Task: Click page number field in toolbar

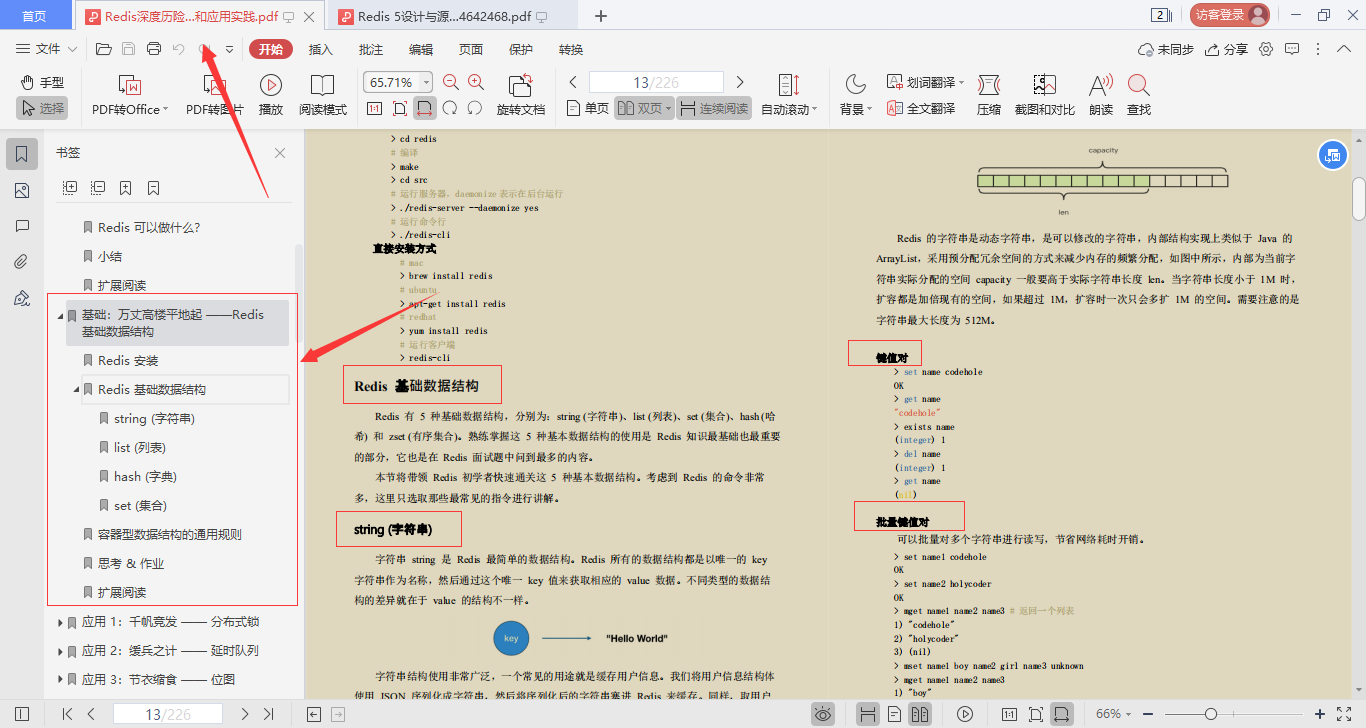Action: coord(656,82)
